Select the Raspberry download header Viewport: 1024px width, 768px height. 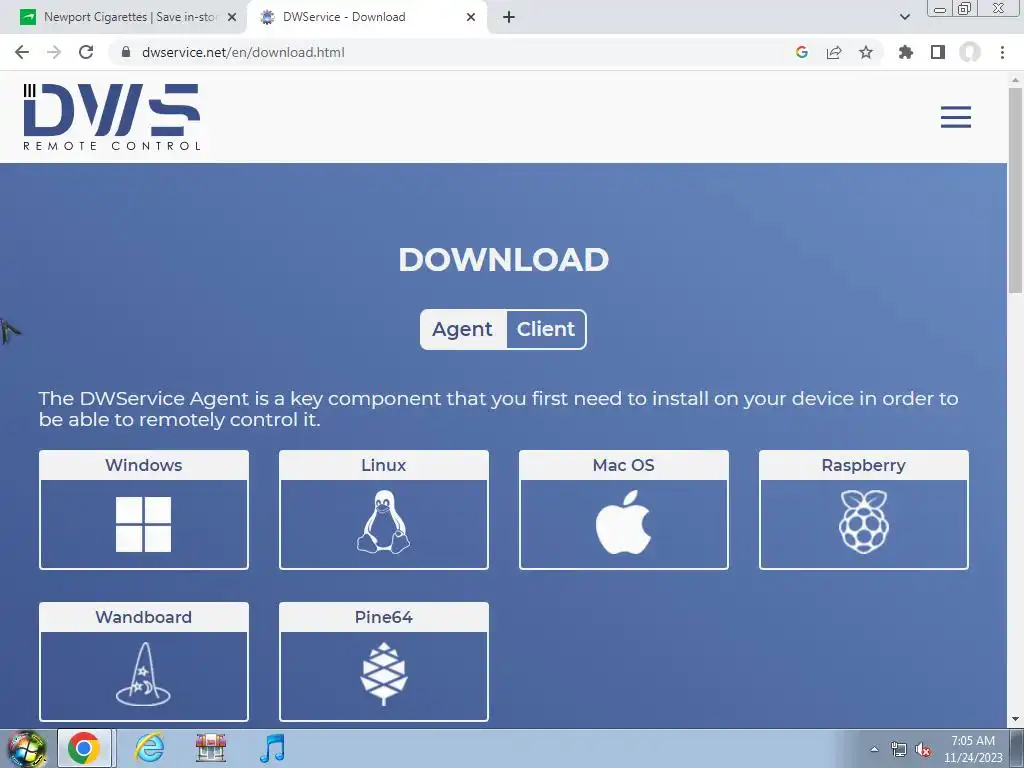tap(863, 465)
